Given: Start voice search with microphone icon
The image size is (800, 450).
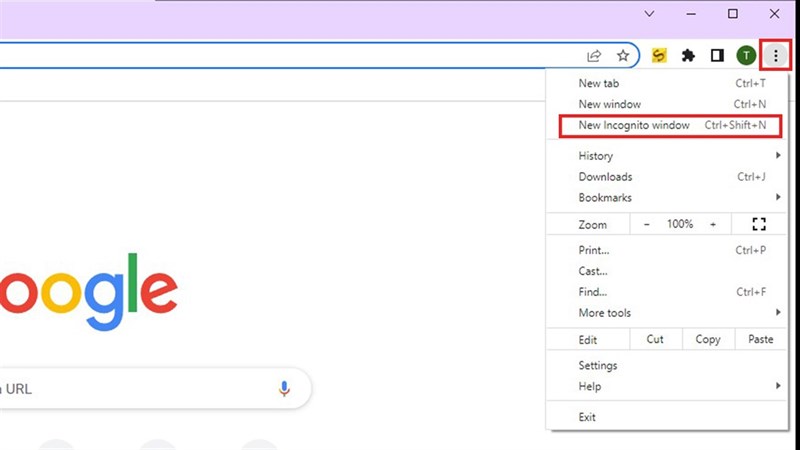Looking at the screenshot, I should point(284,389).
